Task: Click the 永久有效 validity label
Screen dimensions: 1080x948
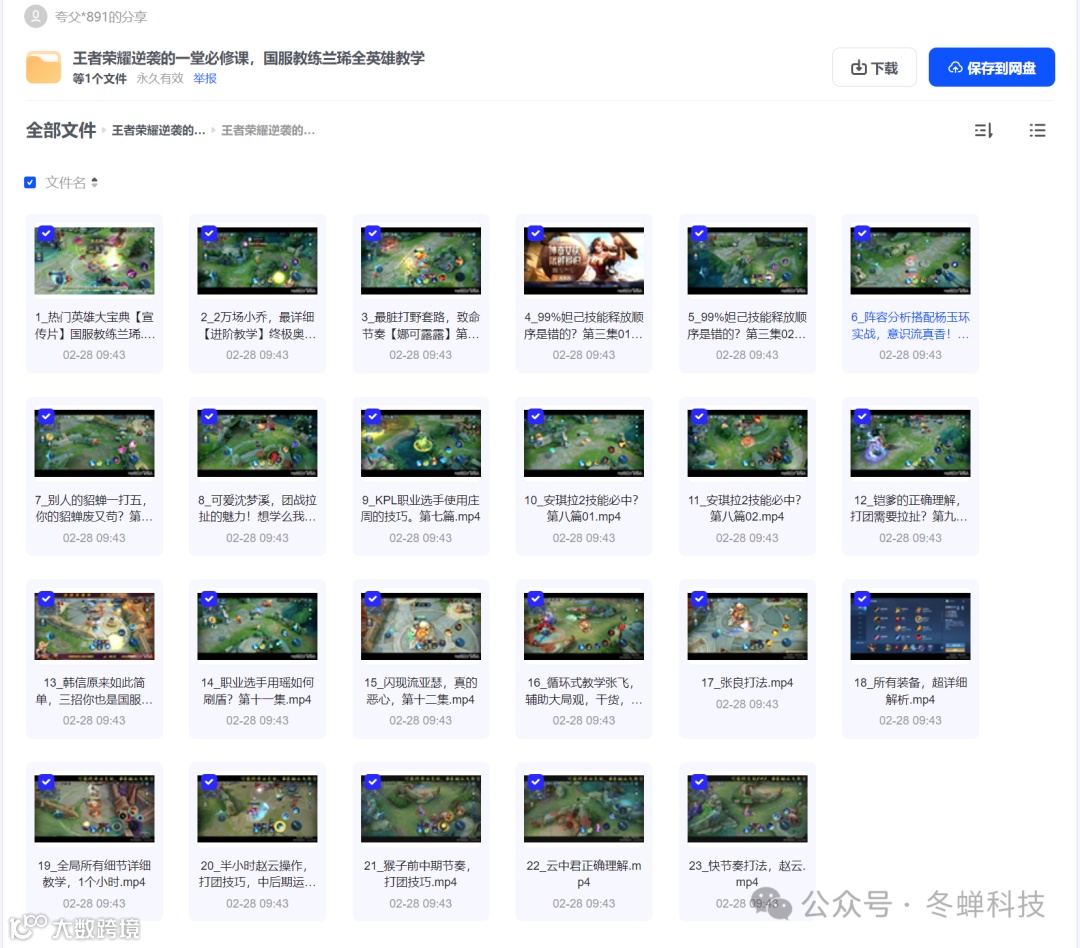Action: pyautogui.click(x=160, y=79)
